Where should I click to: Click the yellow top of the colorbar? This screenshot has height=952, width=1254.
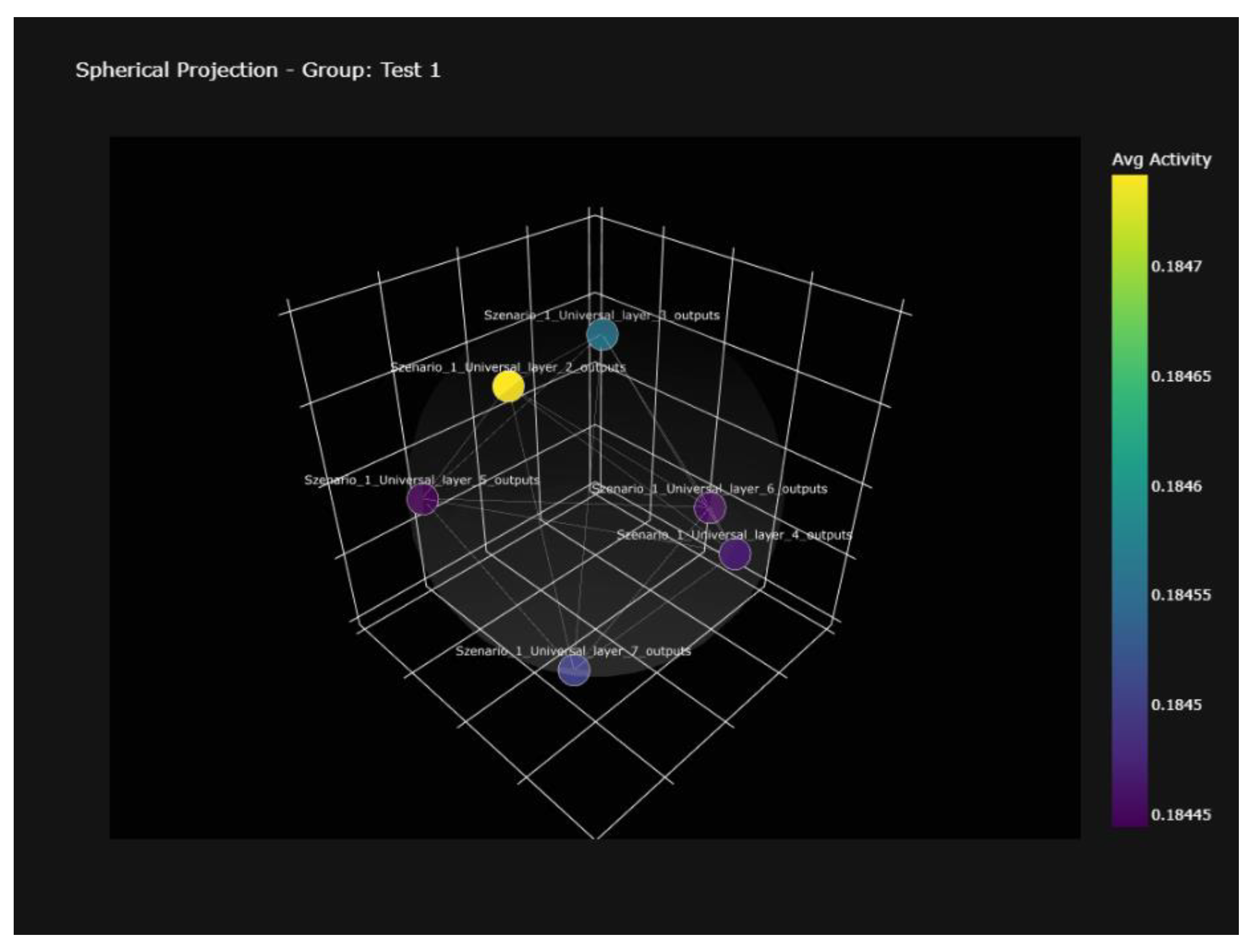(1129, 184)
